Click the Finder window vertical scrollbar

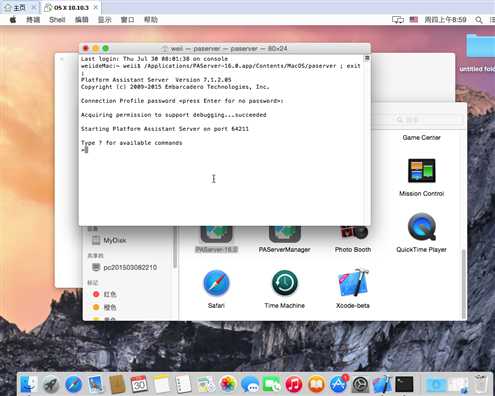[x=463, y=283]
